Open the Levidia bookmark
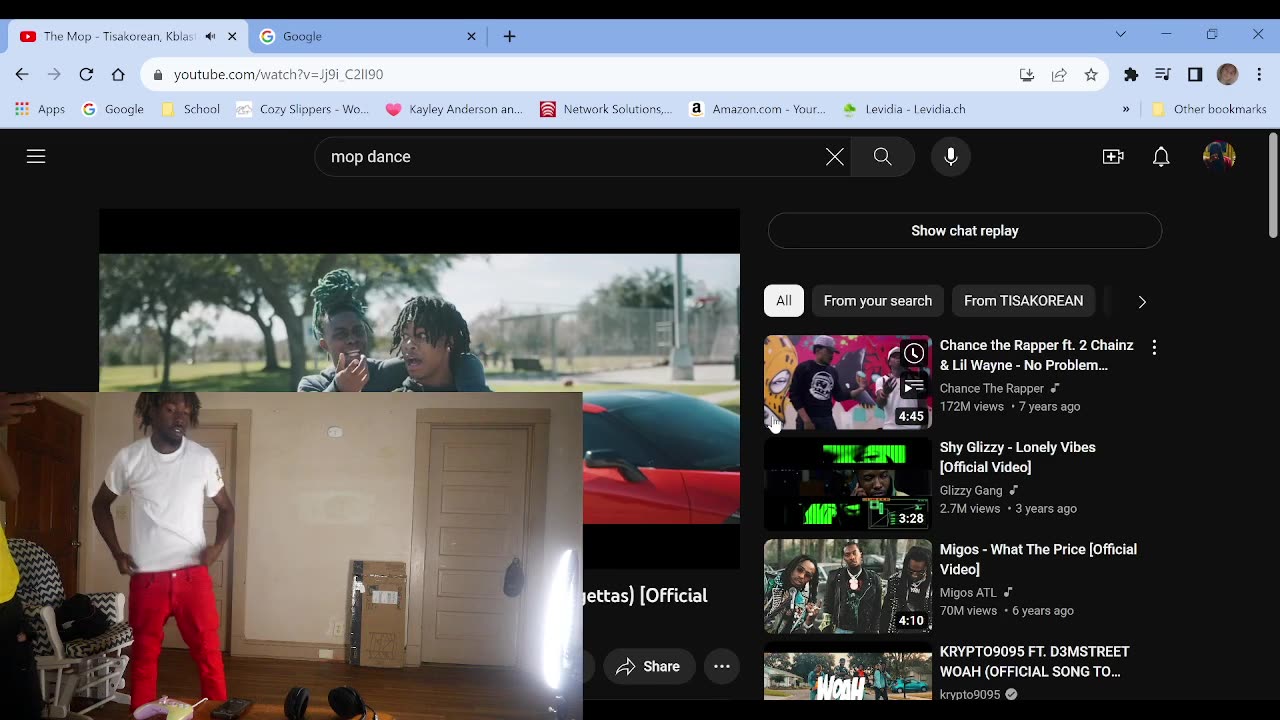 904,109
